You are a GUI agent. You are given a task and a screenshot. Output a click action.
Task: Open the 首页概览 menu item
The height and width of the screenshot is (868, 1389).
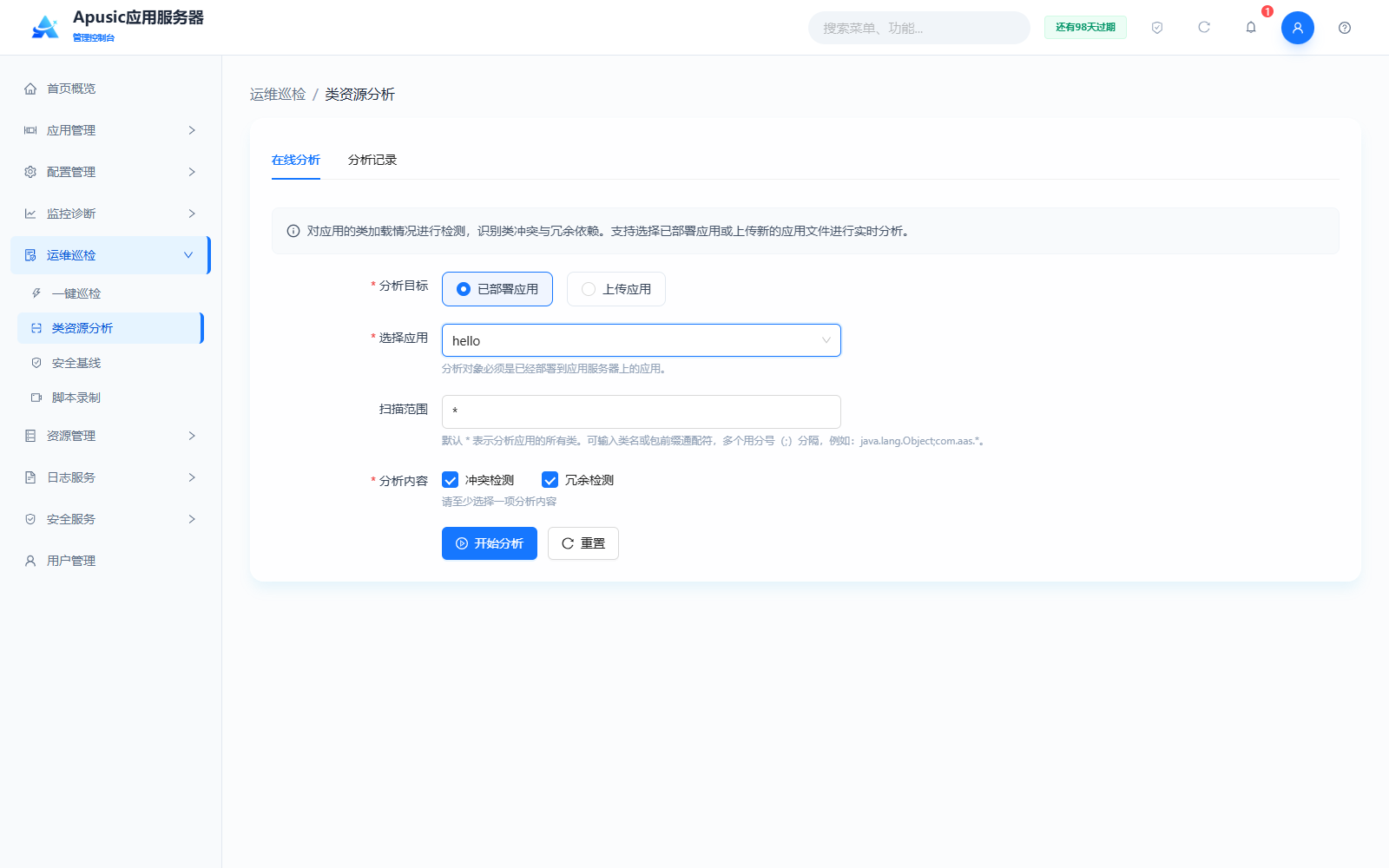[110, 89]
